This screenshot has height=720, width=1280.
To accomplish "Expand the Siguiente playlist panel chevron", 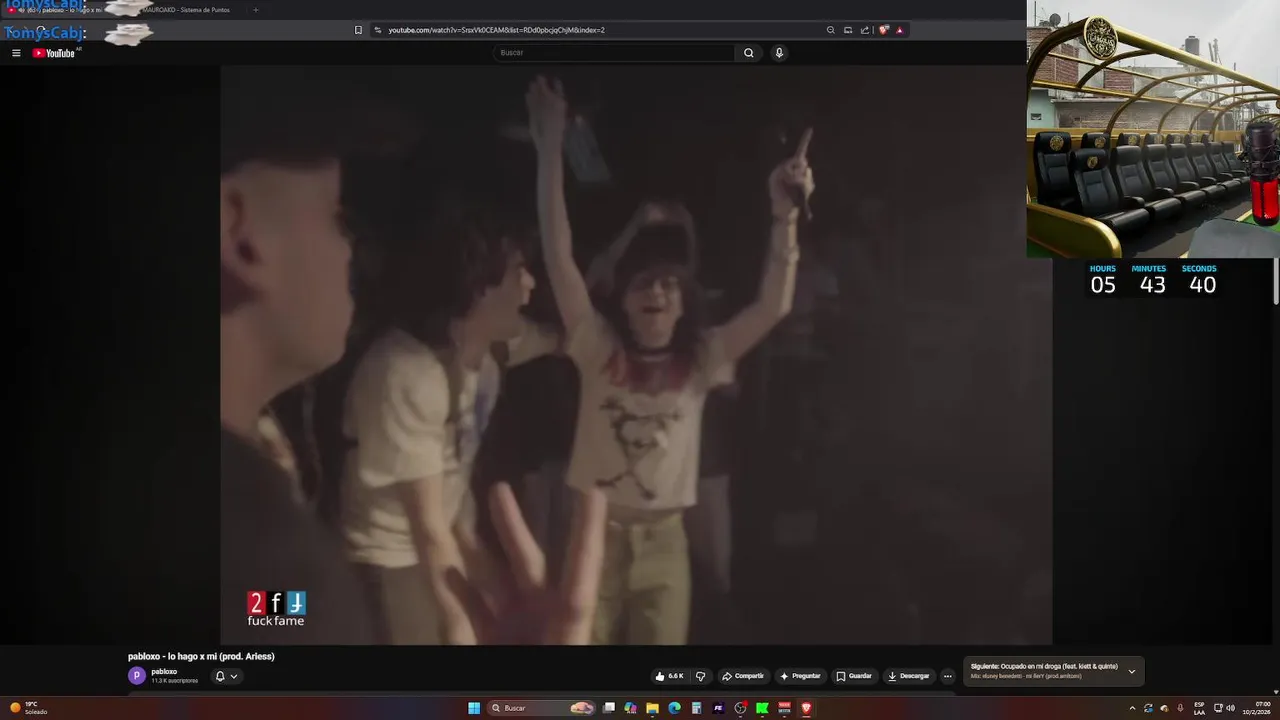I will [1132, 671].
